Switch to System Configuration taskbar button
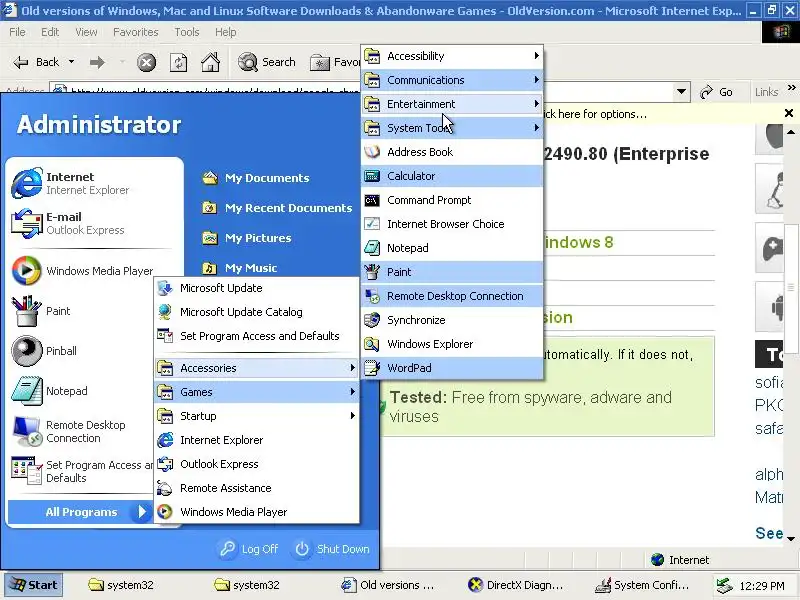The width and height of the screenshot is (800, 600). (642, 585)
